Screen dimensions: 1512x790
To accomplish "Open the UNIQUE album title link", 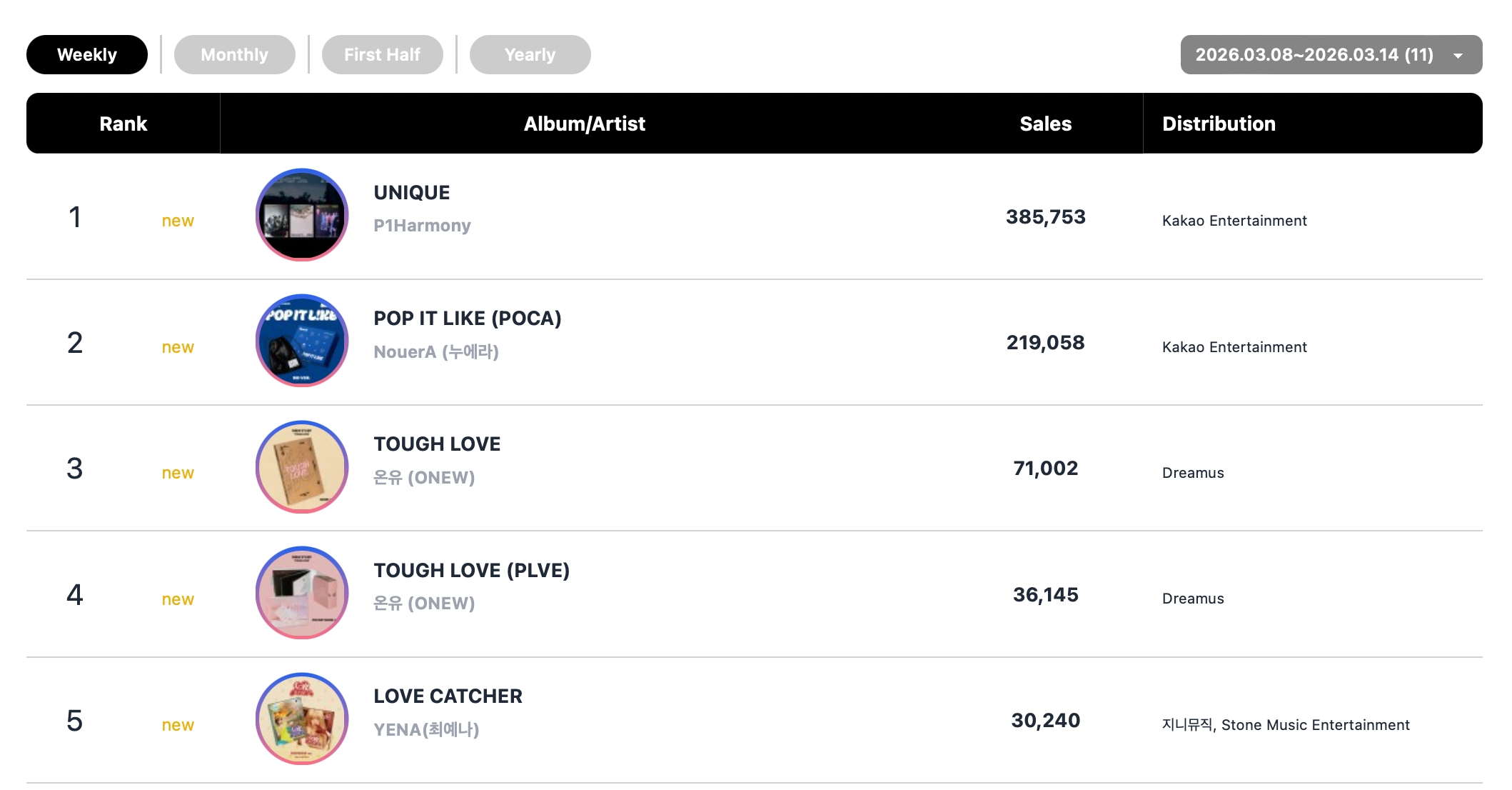I will (x=412, y=193).
